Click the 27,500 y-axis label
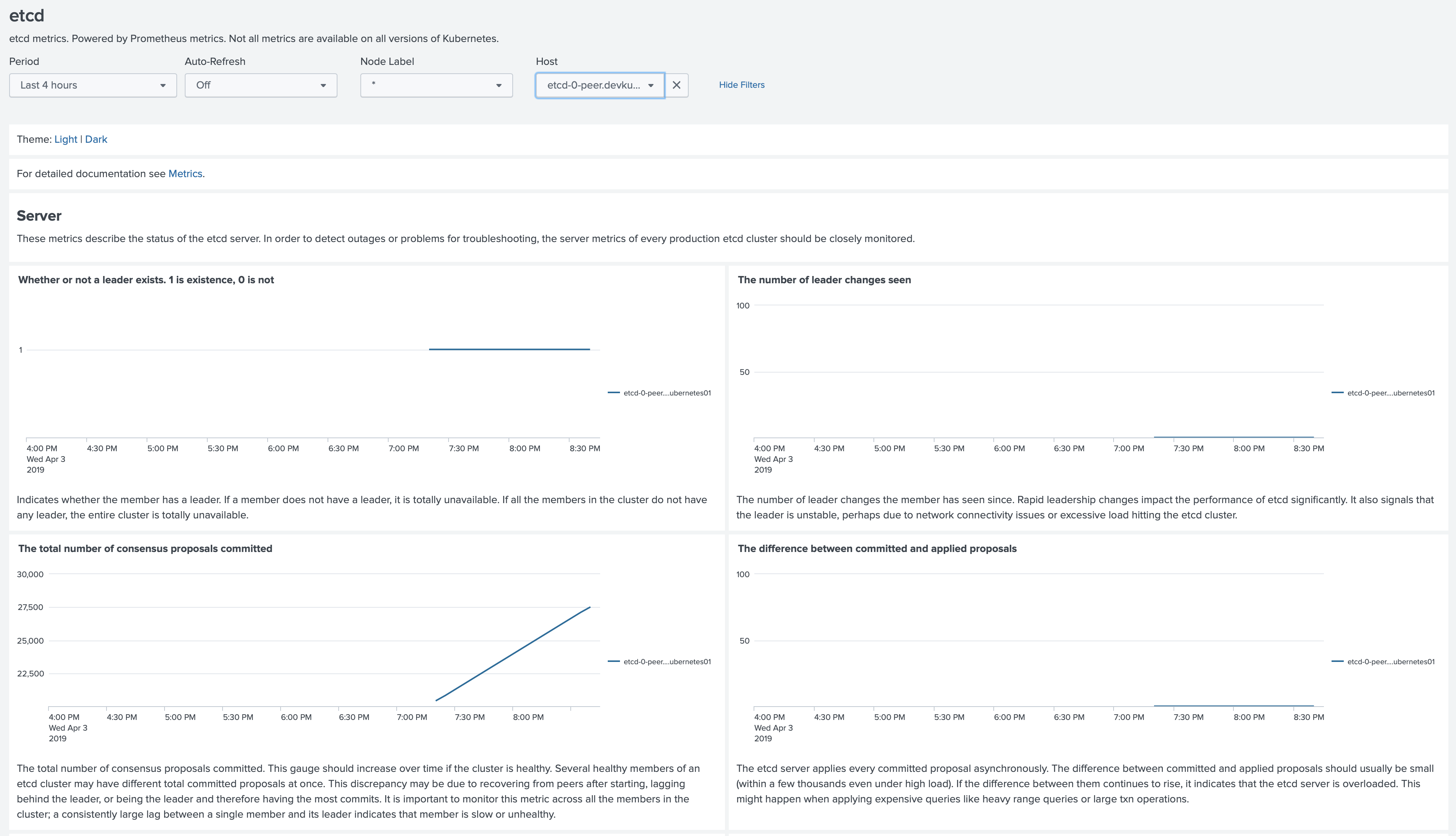Viewport: 1456px width, 836px height. tap(30, 607)
